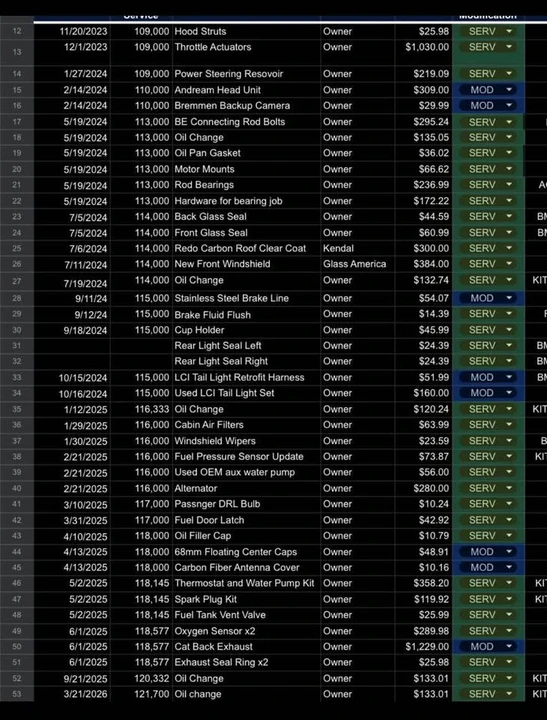Select the Glass America cell

(357, 264)
